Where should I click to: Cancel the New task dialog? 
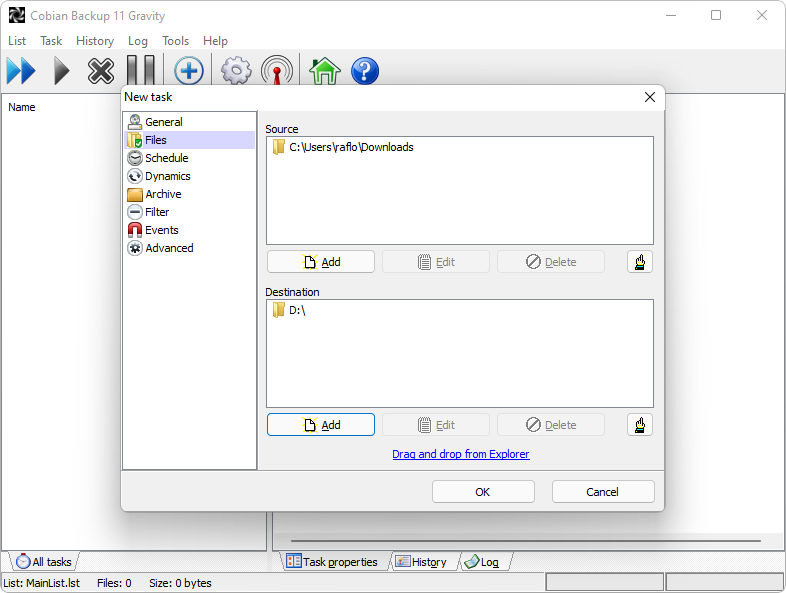point(603,492)
